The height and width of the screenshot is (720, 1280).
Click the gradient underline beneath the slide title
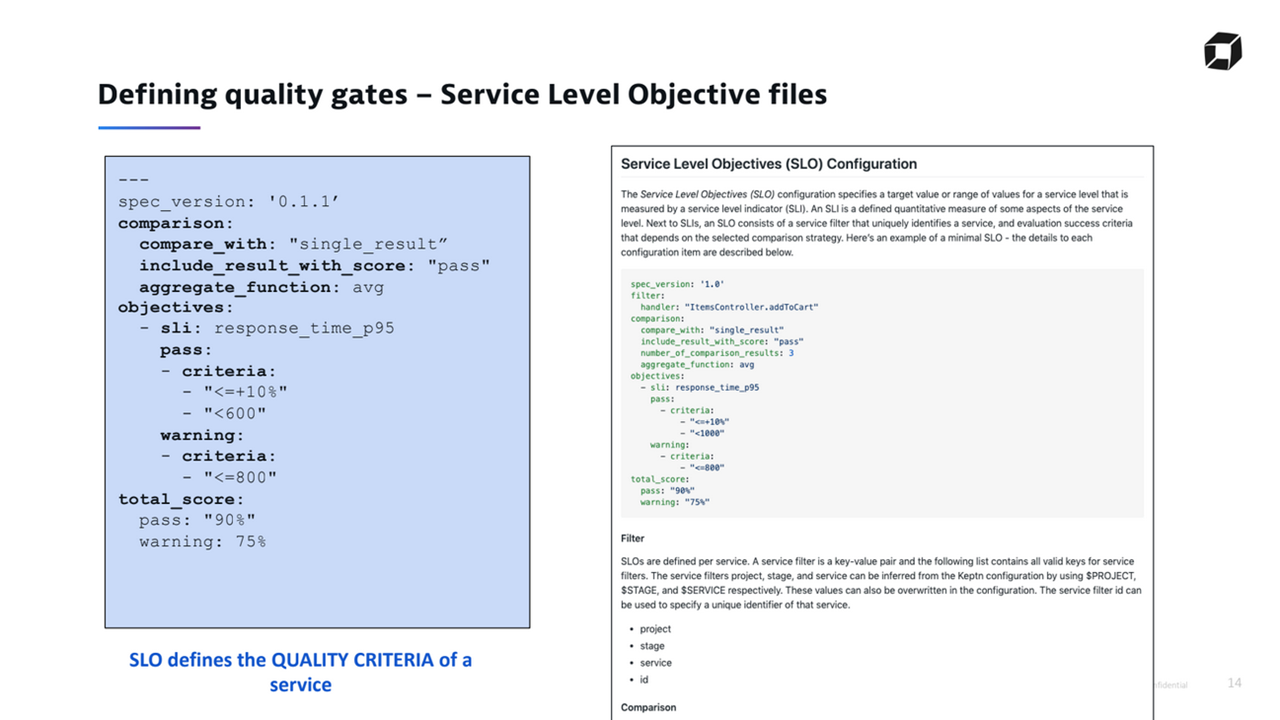149,128
